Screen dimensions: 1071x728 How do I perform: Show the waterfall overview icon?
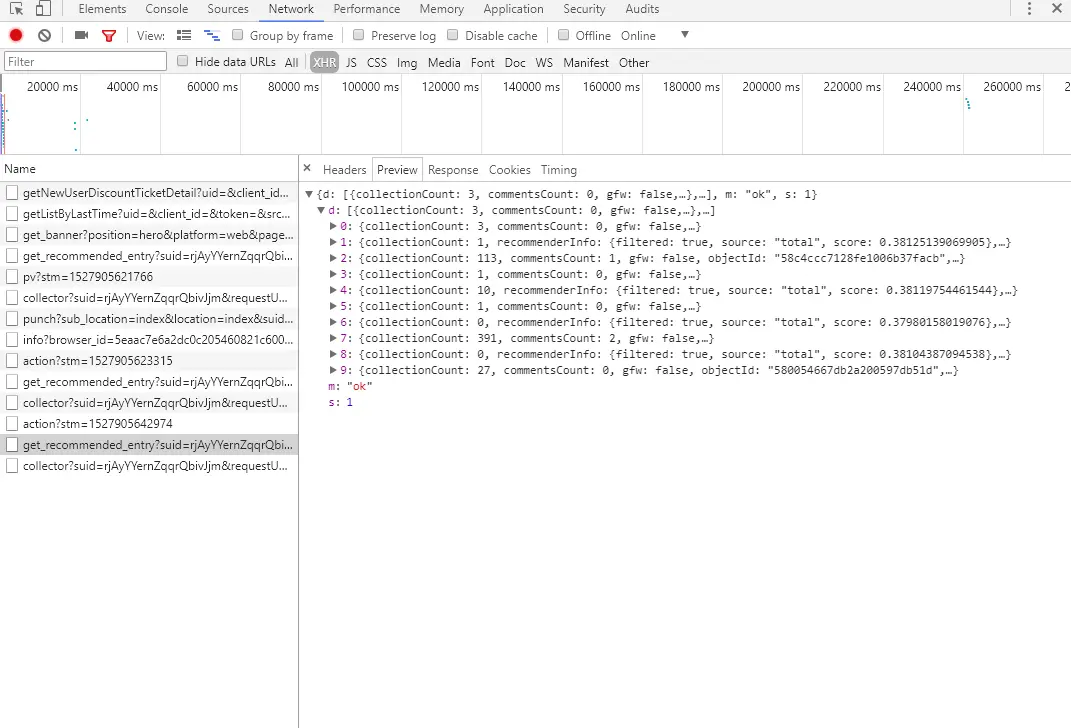(212, 36)
